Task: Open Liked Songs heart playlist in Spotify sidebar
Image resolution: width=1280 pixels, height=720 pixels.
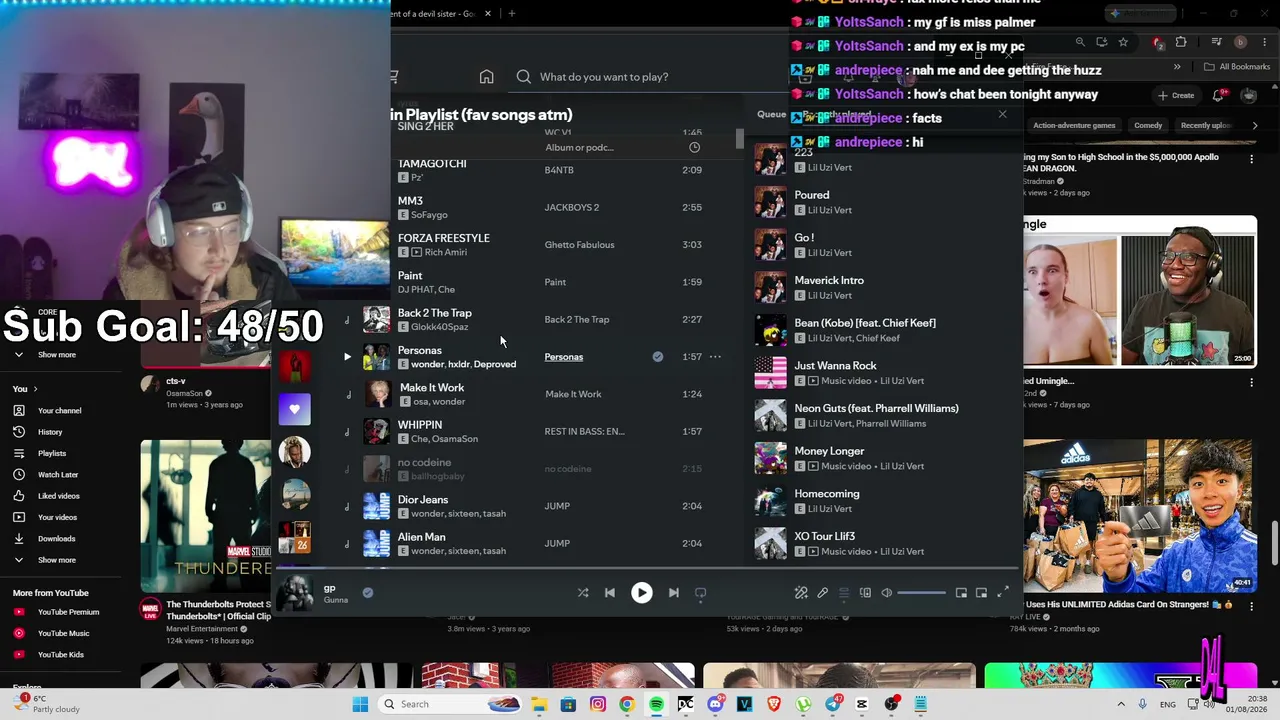Action: (x=294, y=409)
